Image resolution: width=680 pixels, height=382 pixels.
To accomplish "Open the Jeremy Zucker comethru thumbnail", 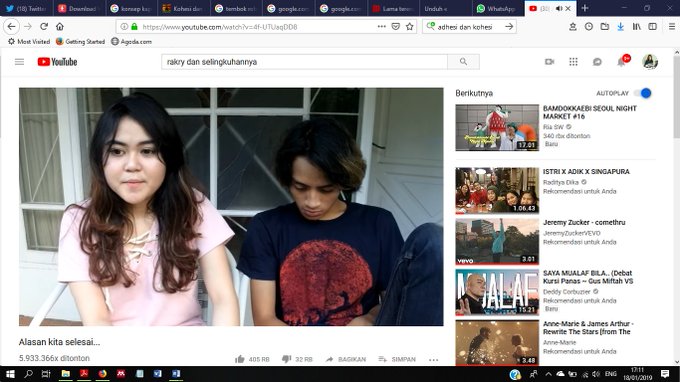I will click(x=497, y=242).
